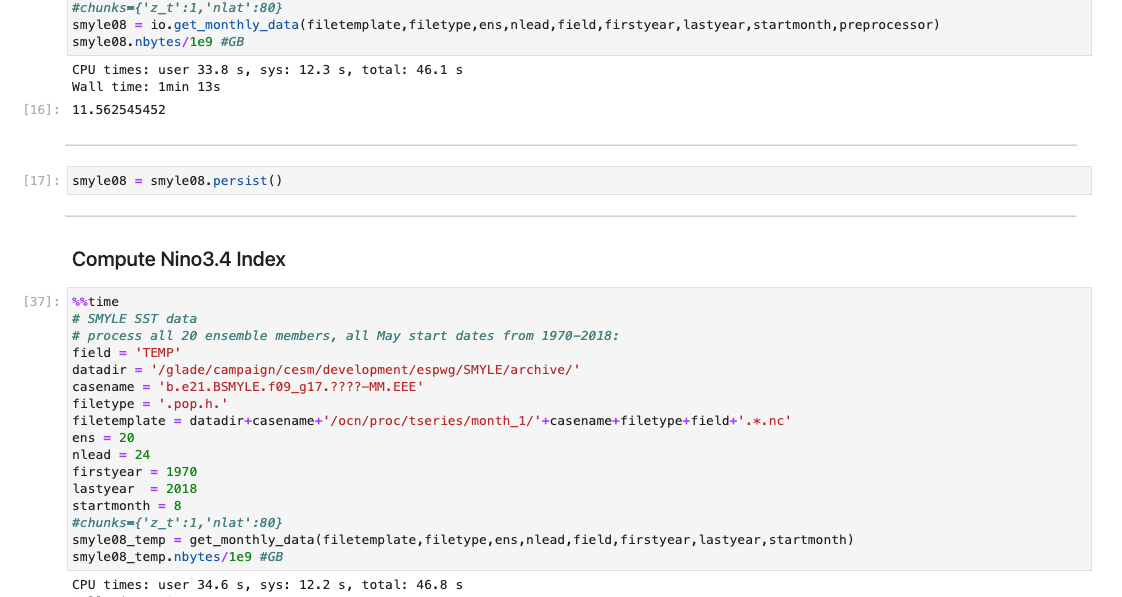Image resolution: width=1122 pixels, height=597 pixels.
Task: Click the casename string 'b.e21.BSMYLE.f09_g17.????-MM.EEE'
Action: 291,387
